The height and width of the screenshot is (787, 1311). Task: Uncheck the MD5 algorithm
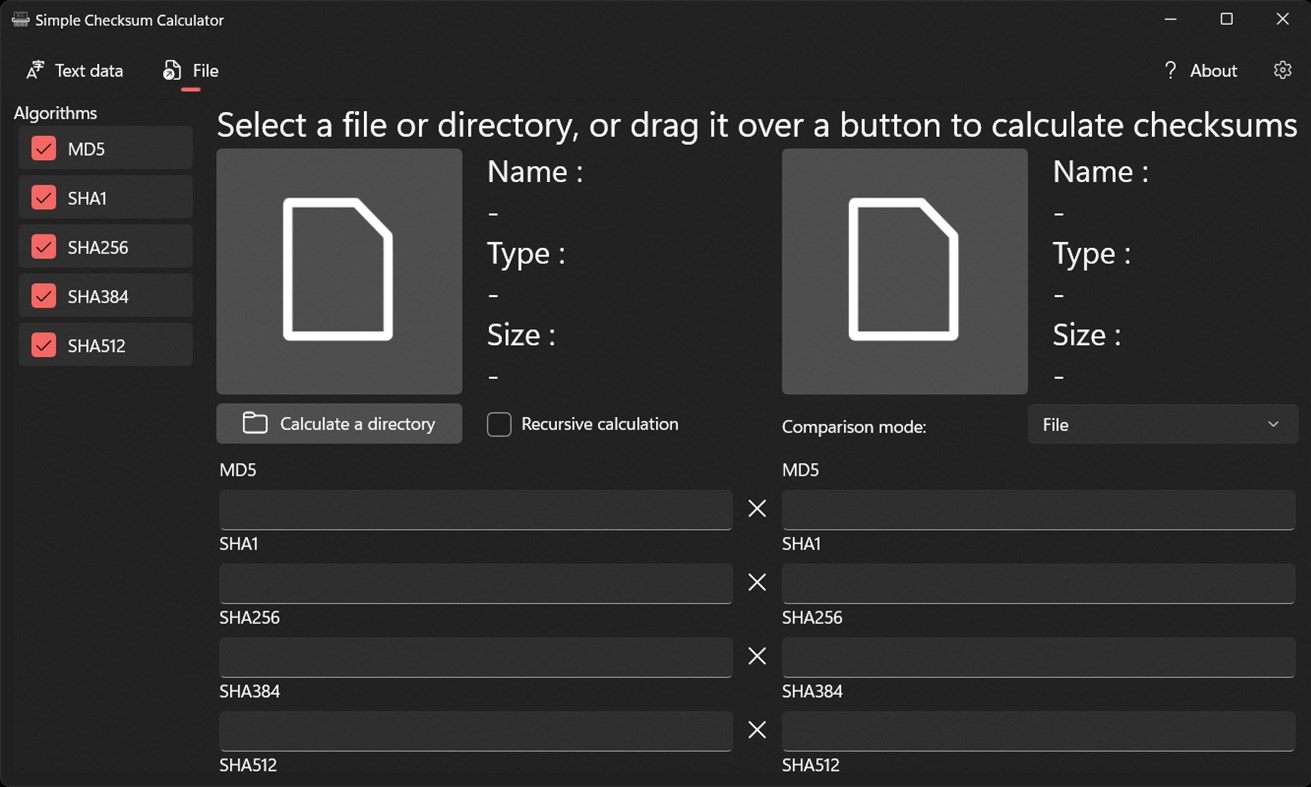click(x=44, y=147)
